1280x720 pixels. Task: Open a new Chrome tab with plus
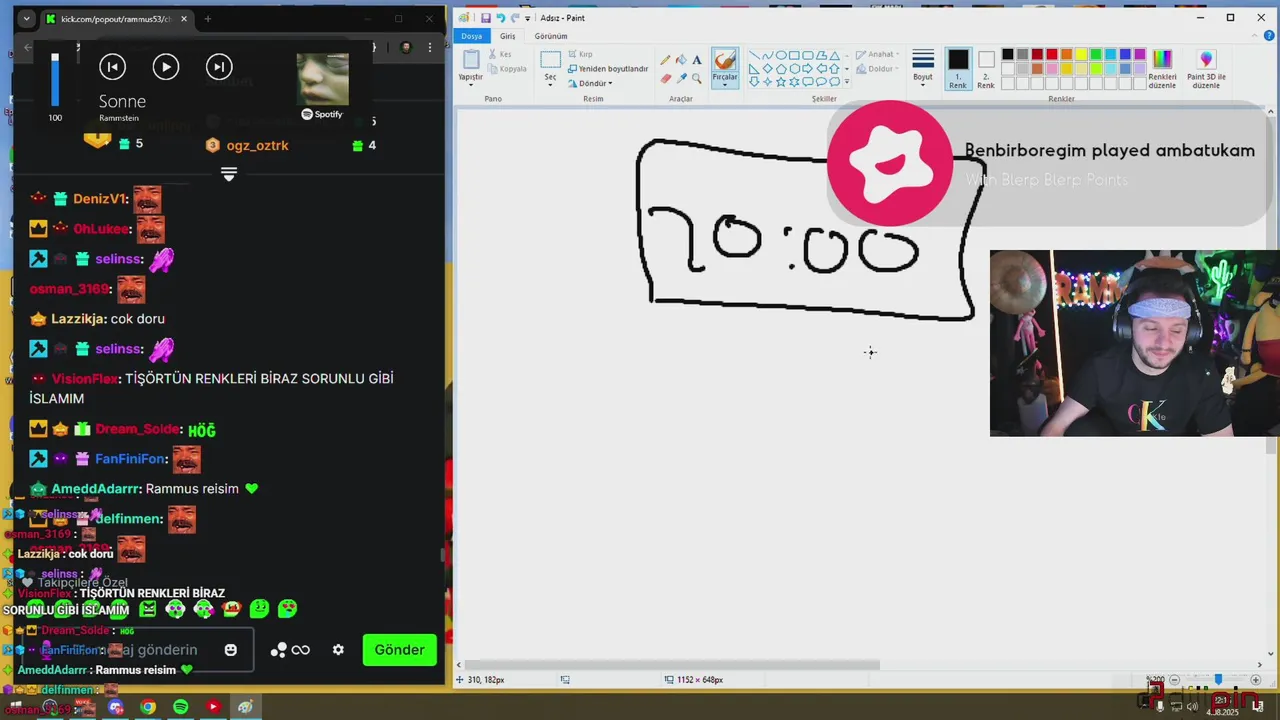click(208, 19)
